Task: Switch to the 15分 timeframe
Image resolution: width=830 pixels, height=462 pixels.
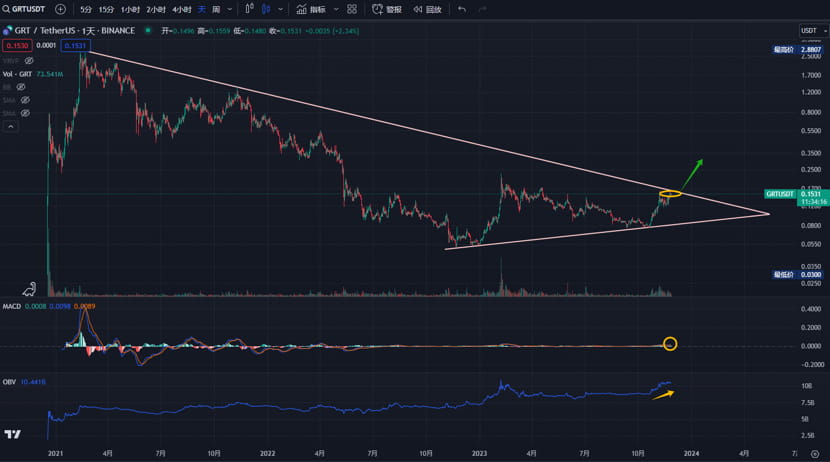Action: pyautogui.click(x=106, y=10)
